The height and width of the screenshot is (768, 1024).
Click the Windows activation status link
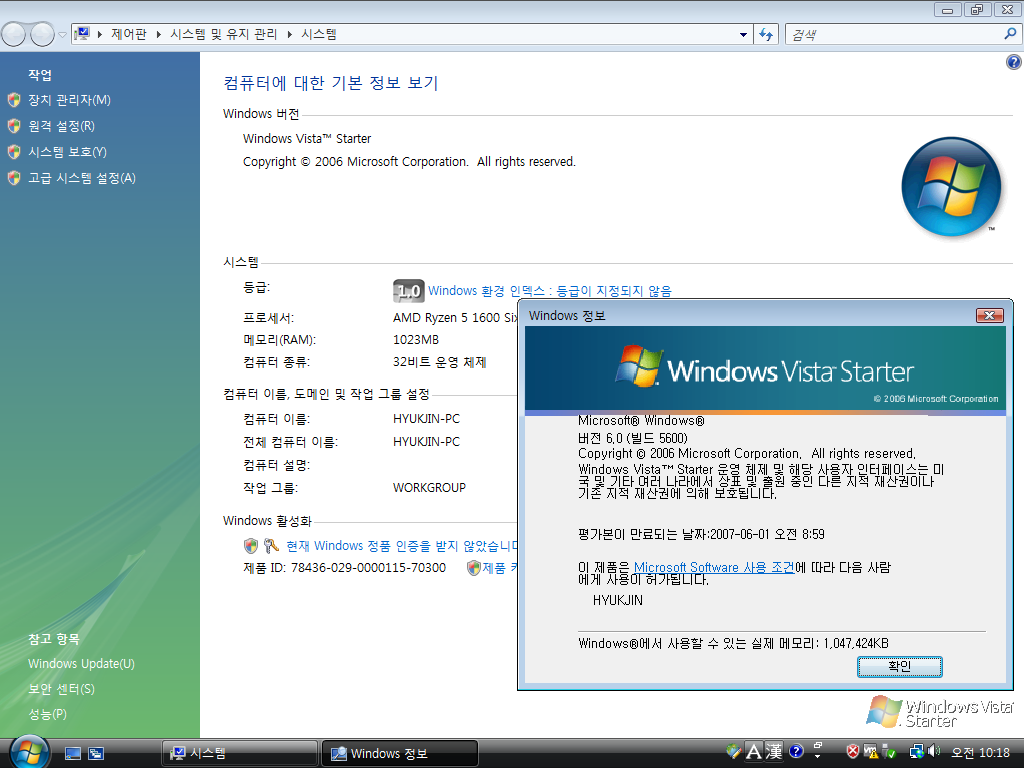pyautogui.click(x=401, y=546)
